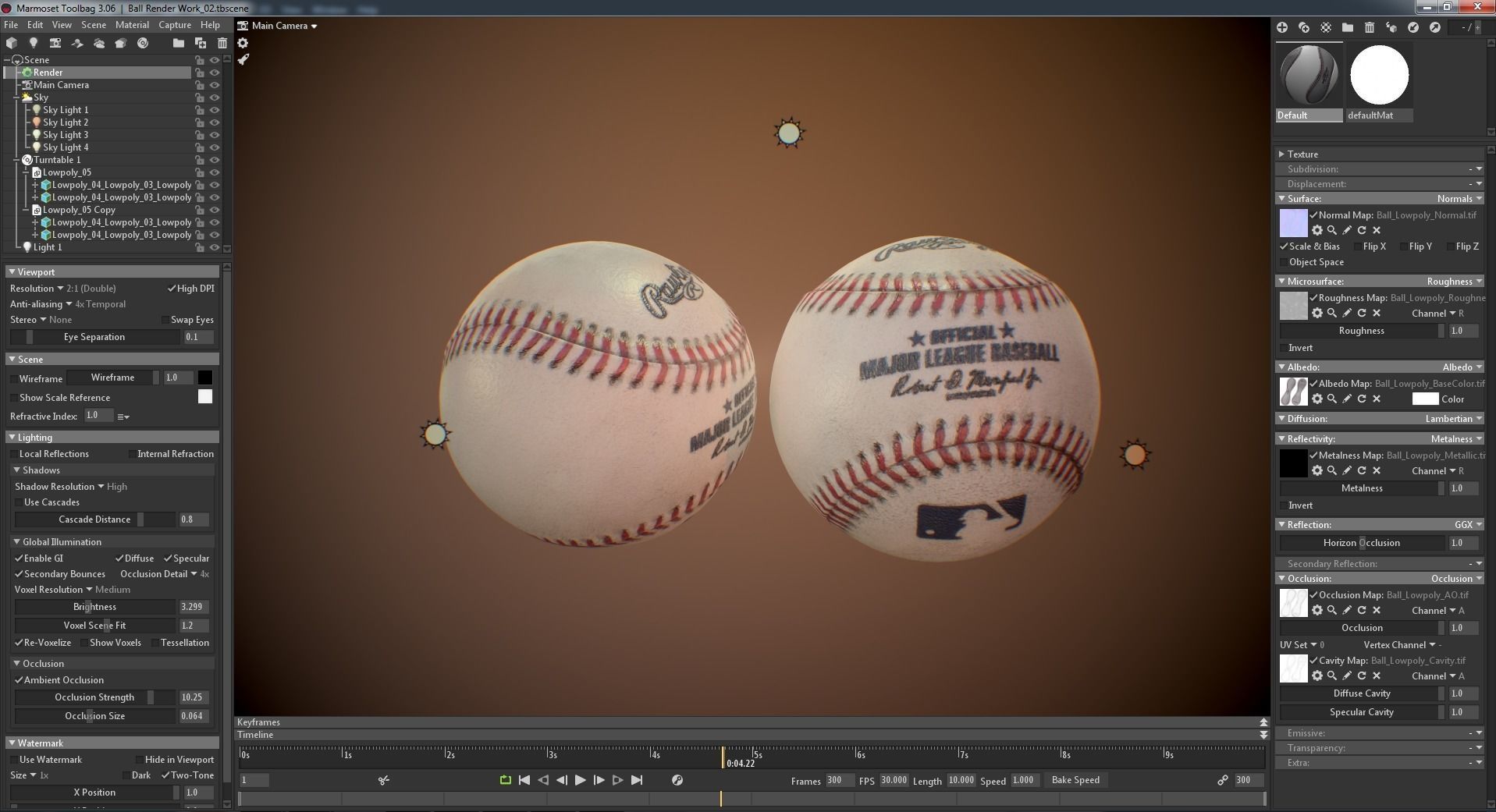Edit the Metalness Map with pencil icon

pos(1347,470)
